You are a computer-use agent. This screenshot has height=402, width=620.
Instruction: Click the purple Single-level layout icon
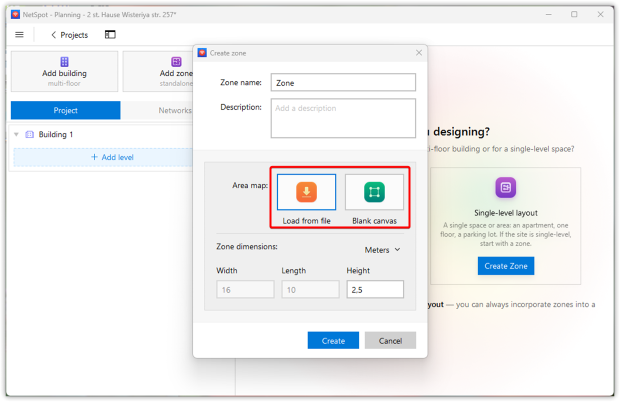pyautogui.click(x=506, y=187)
